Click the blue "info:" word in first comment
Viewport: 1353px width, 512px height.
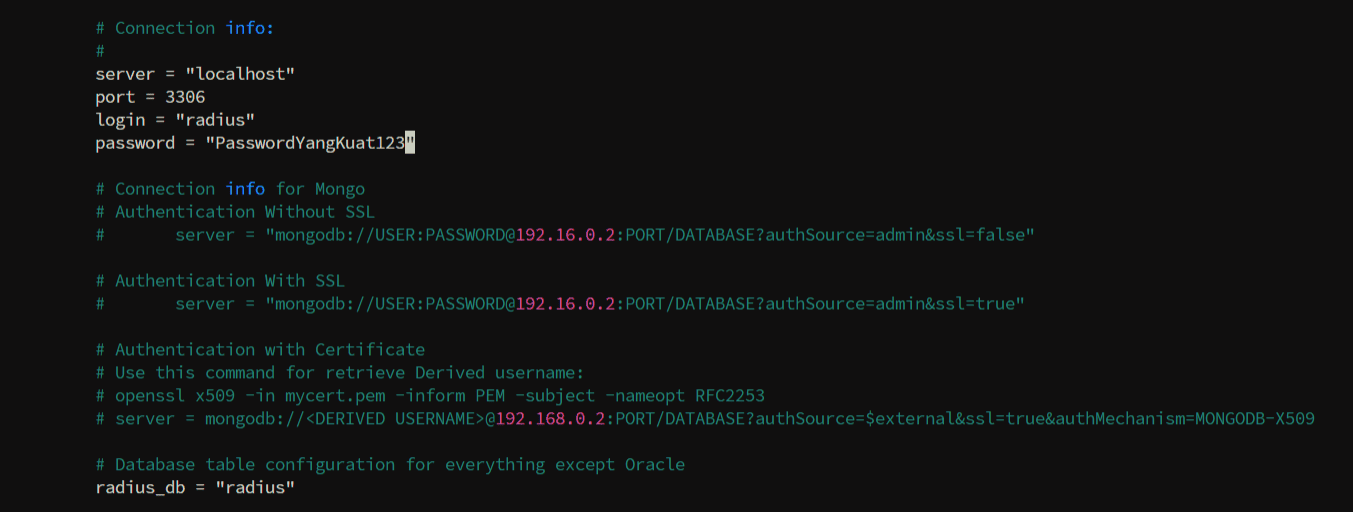pyautogui.click(x=250, y=28)
